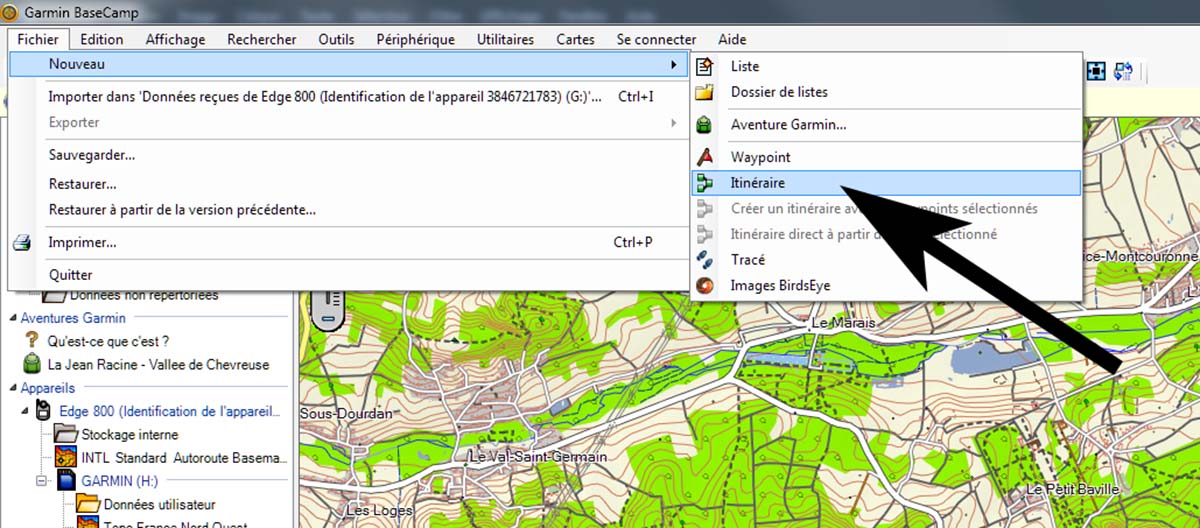Screen dimensions: 1200x528
Task: Click the fit-to-view toolbar icon with the black square
Action: click(x=1096, y=71)
